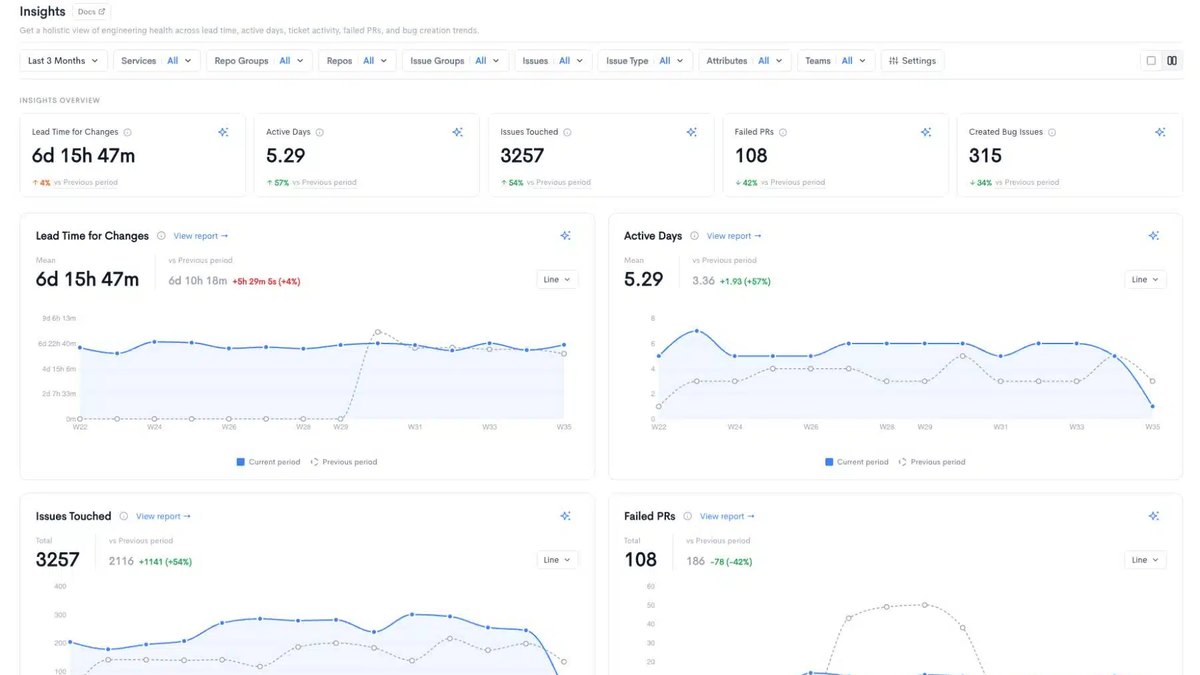
Task: Click the 3257 value on Issues Touched overview card
Action: (522, 156)
